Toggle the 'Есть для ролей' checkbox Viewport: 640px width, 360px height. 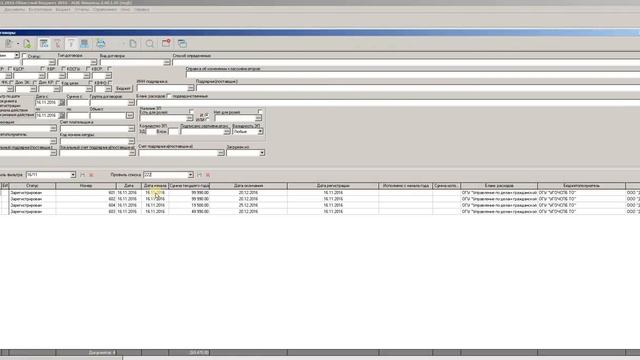pyautogui.click(x=191, y=111)
